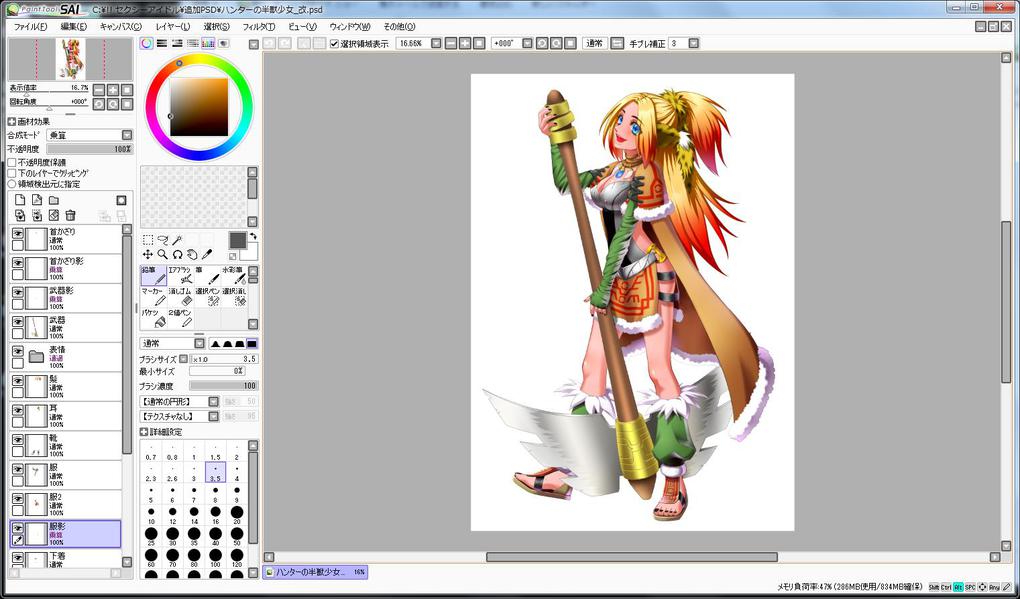Enable 不透明度保護 checkbox

click(x=12, y=163)
